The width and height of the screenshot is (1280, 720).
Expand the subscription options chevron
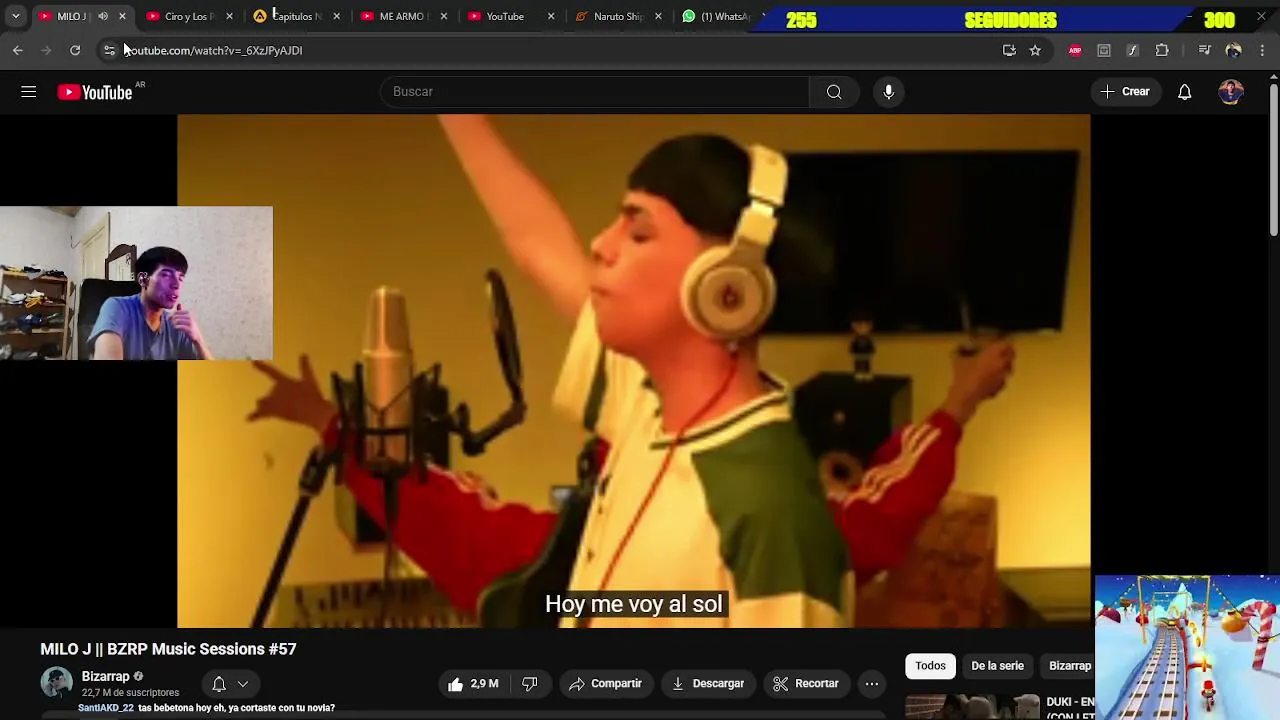pyautogui.click(x=243, y=684)
